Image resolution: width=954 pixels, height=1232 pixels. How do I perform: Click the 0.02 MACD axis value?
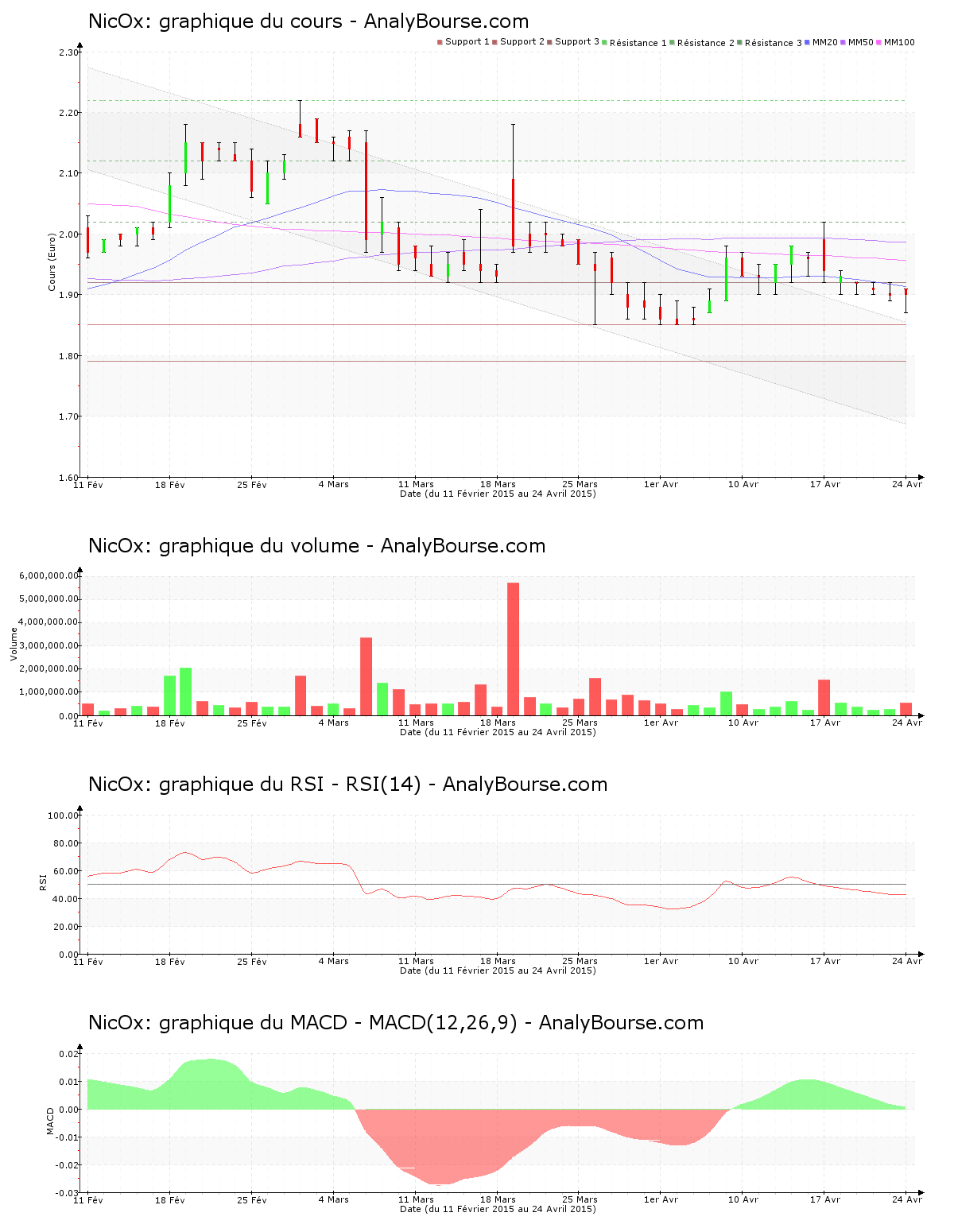(70, 1054)
